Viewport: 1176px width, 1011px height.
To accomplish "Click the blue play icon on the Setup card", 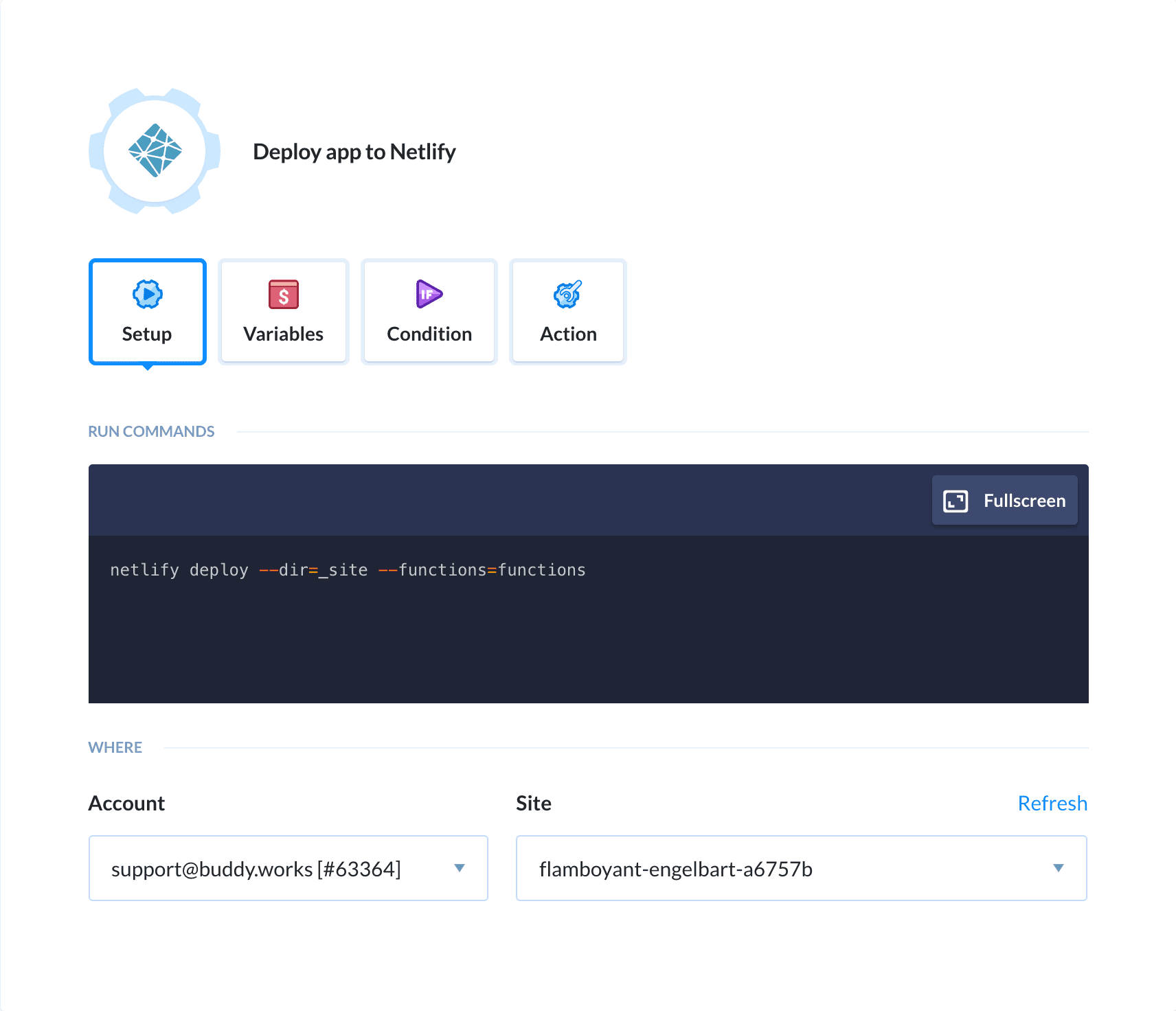I will pyautogui.click(x=147, y=294).
